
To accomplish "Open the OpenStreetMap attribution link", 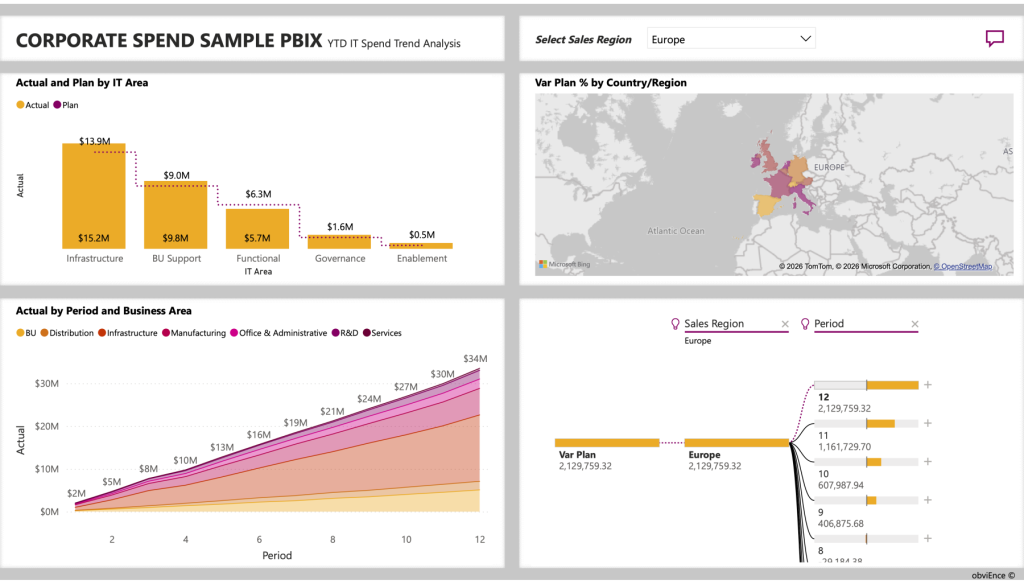I will 963,267.
